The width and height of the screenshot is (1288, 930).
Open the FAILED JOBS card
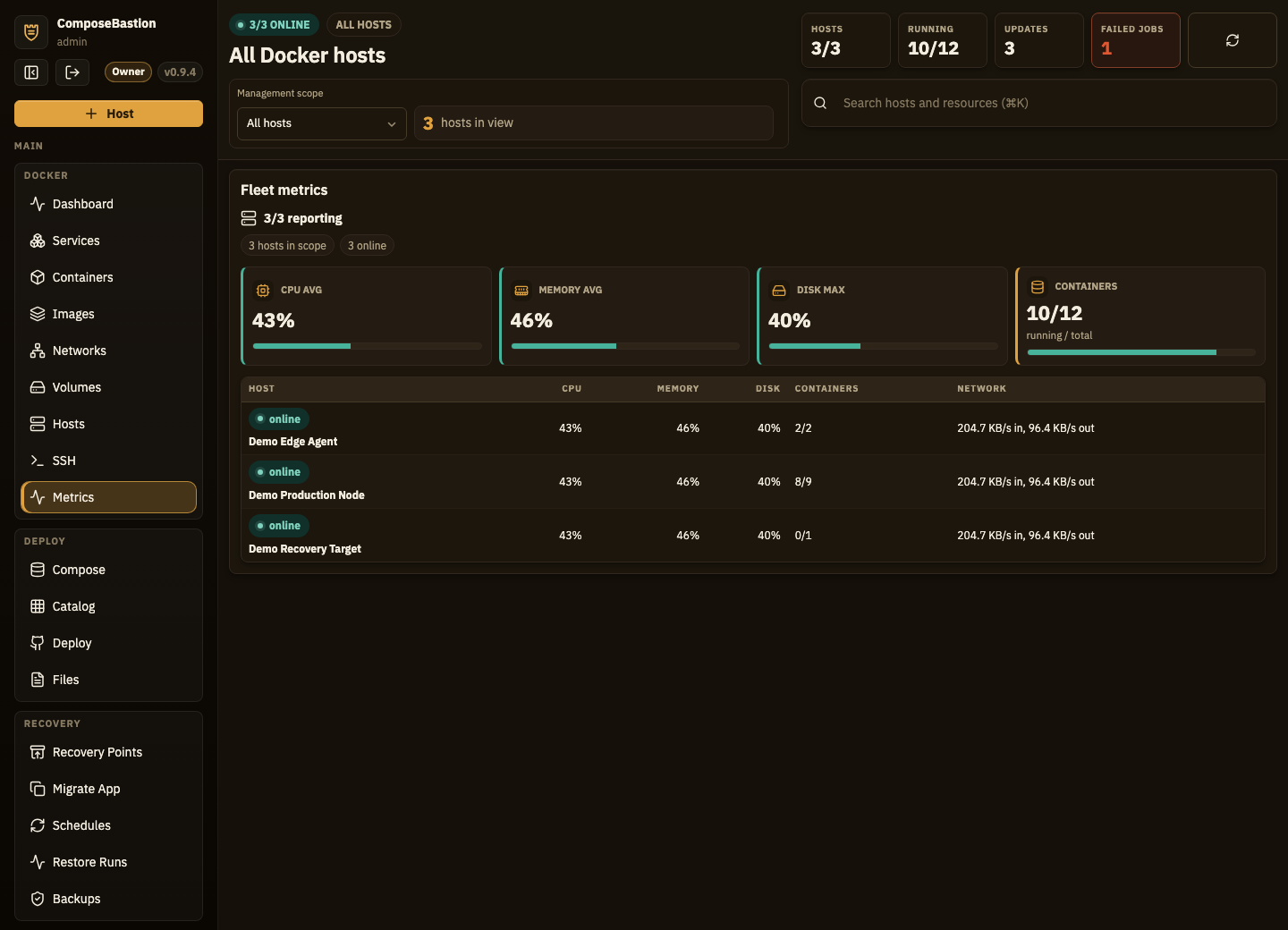pyautogui.click(x=1136, y=40)
